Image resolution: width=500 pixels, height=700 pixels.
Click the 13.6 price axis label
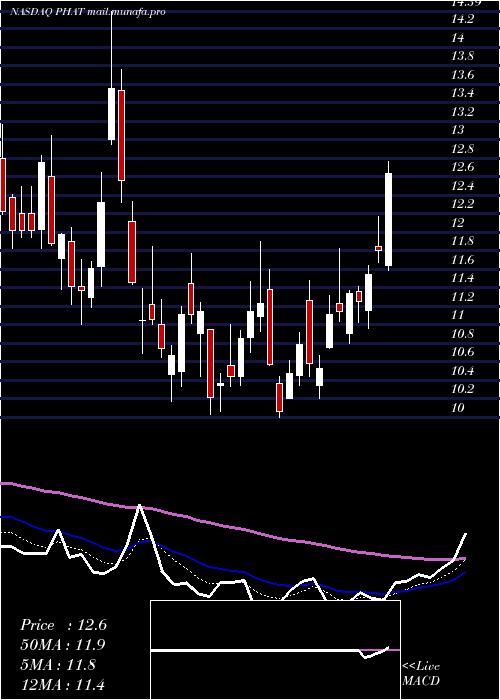click(462, 75)
